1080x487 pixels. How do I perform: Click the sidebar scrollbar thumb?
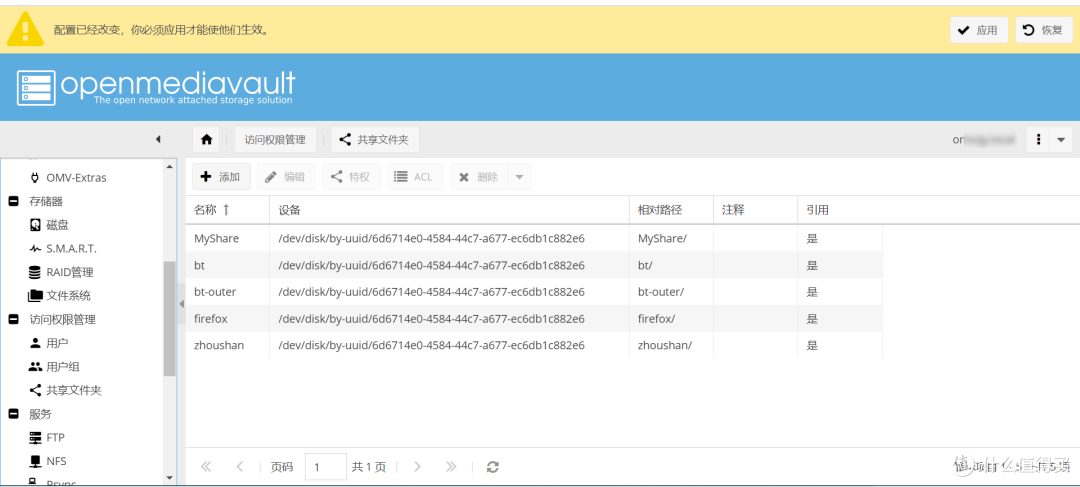coord(169,319)
